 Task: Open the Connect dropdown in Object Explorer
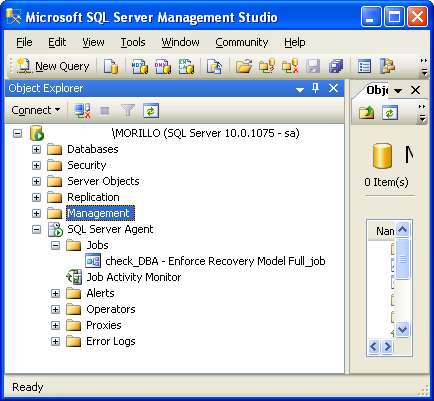[36, 110]
